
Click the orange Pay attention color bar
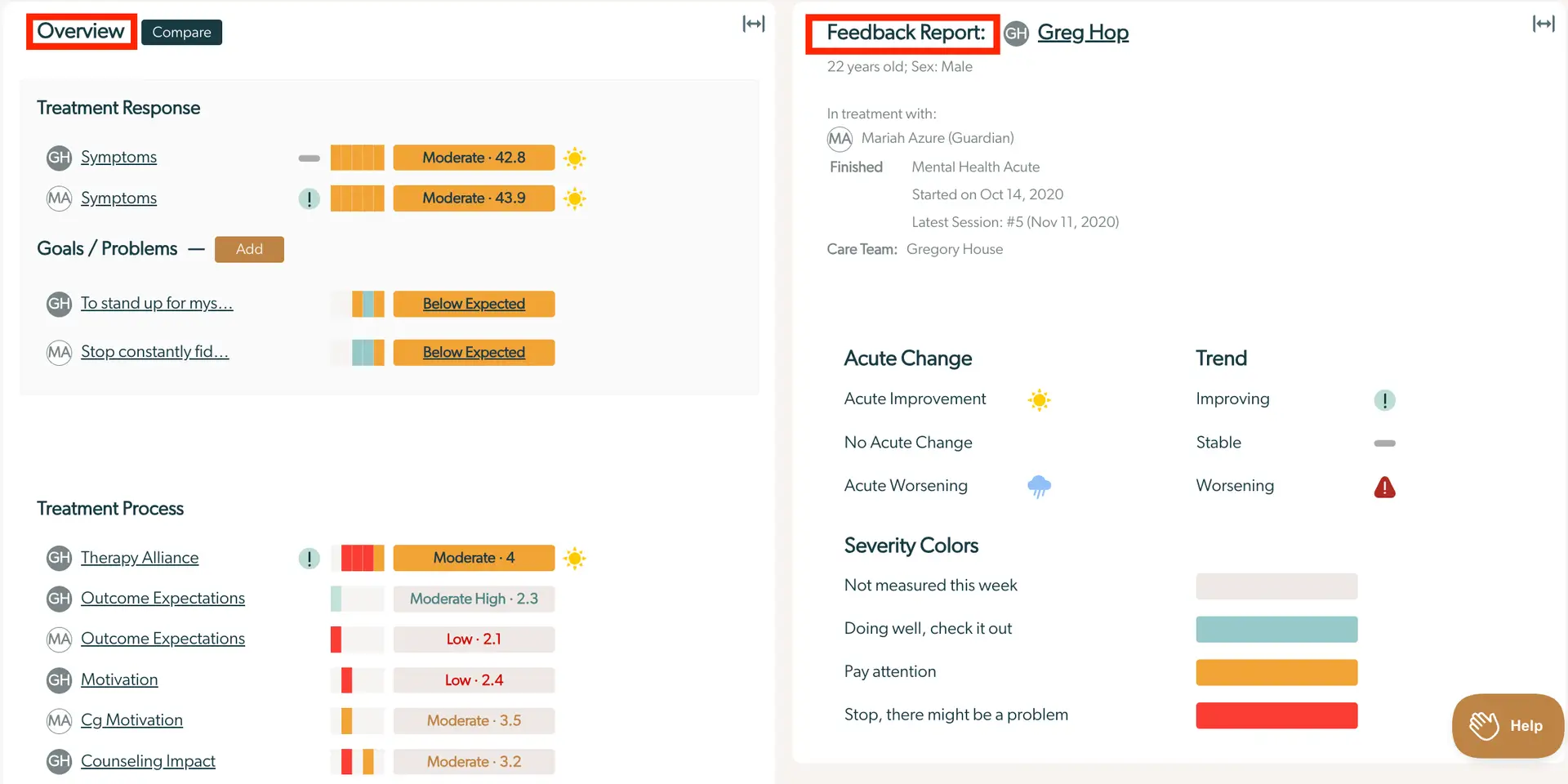point(1276,671)
